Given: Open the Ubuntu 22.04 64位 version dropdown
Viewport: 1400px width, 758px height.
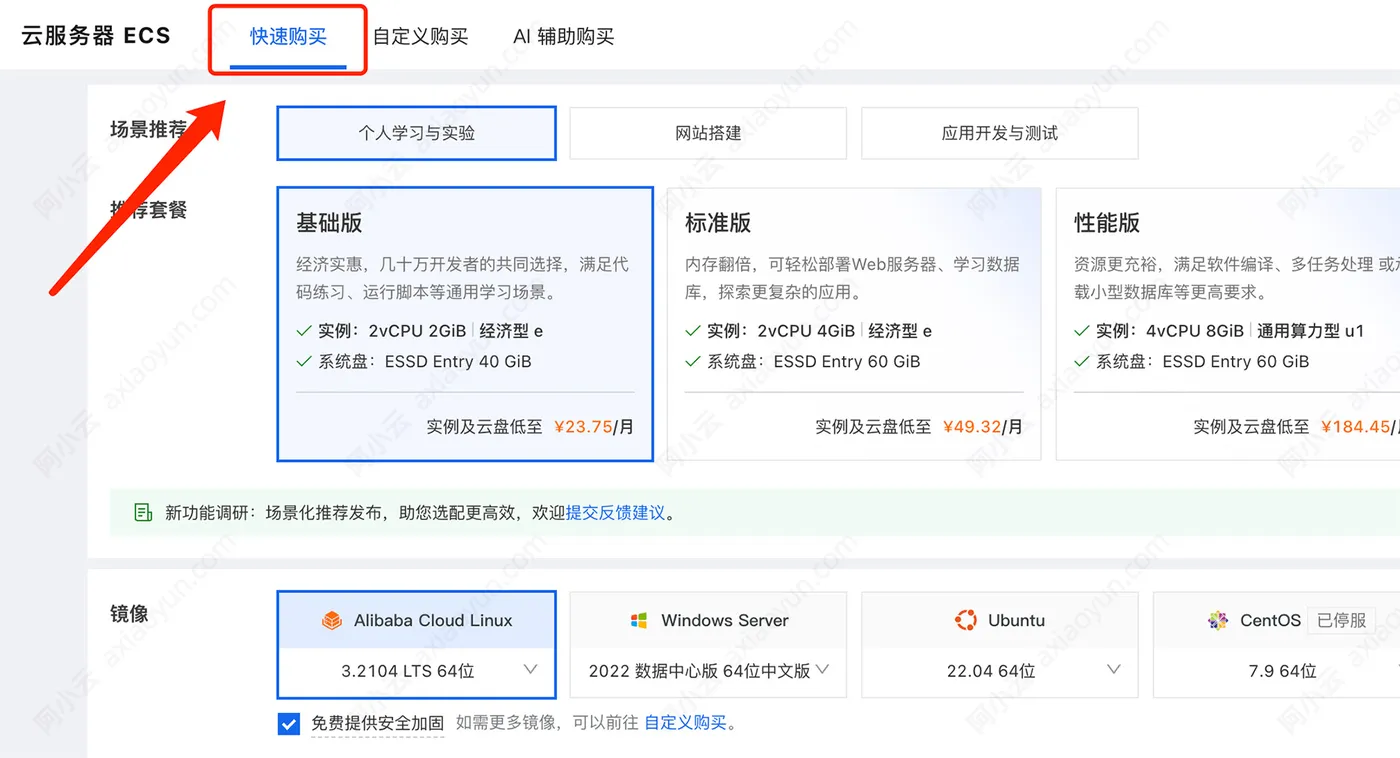Looking at the screenshot, I should [1000, 671].
